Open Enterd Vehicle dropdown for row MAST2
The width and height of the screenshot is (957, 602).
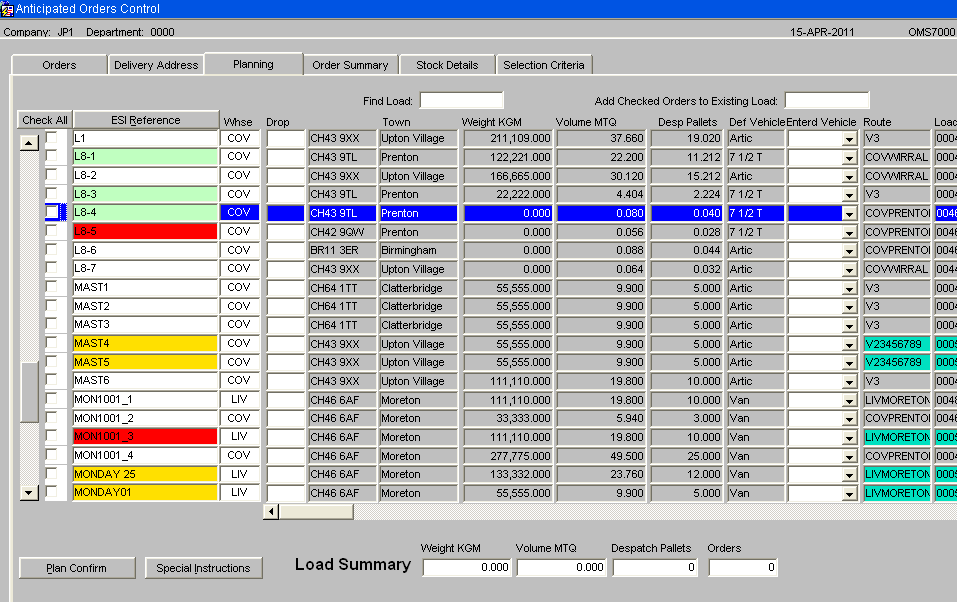click(x=849, y=307)
